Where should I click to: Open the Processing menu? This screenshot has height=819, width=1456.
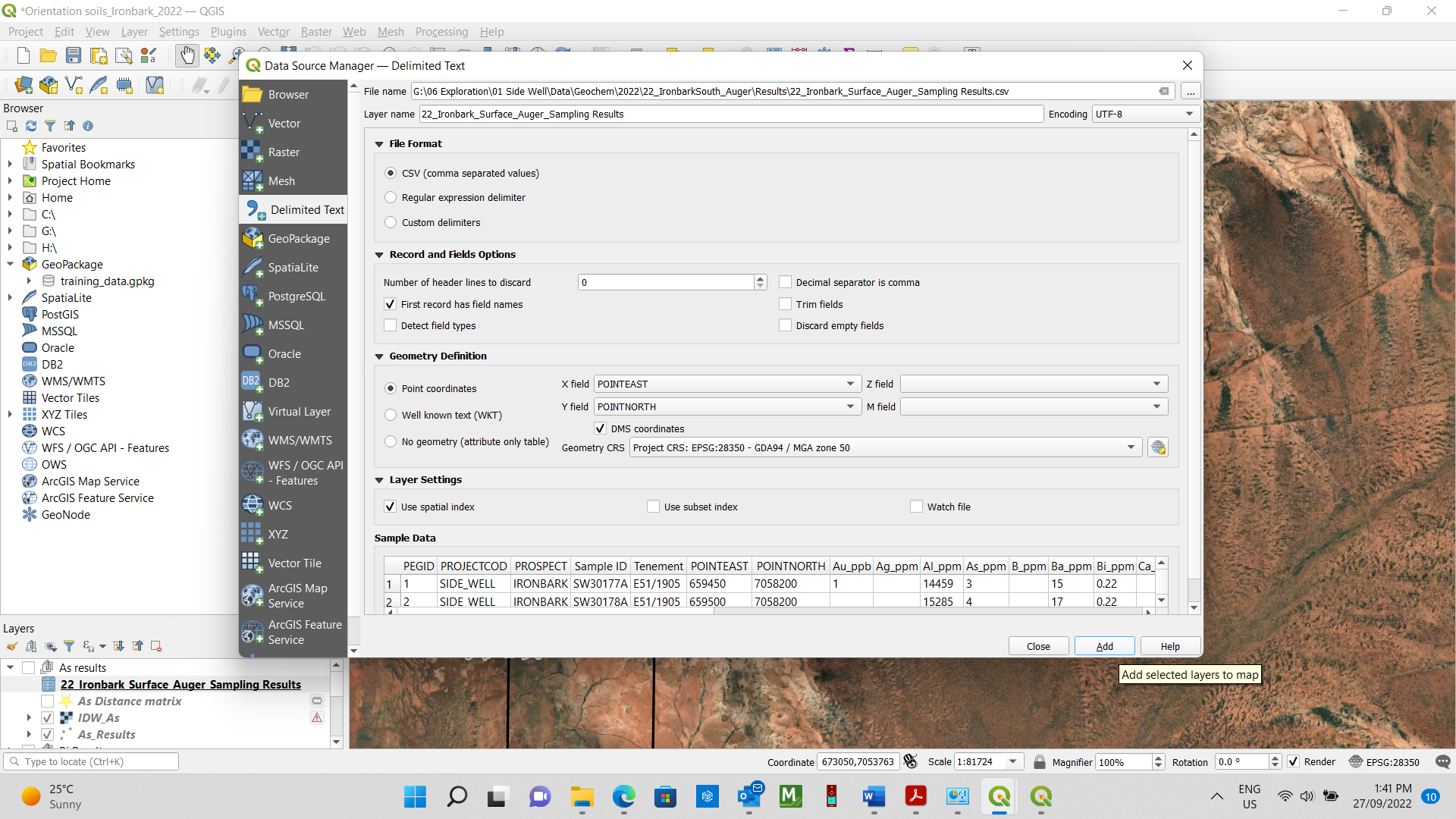tap(441, 32)
